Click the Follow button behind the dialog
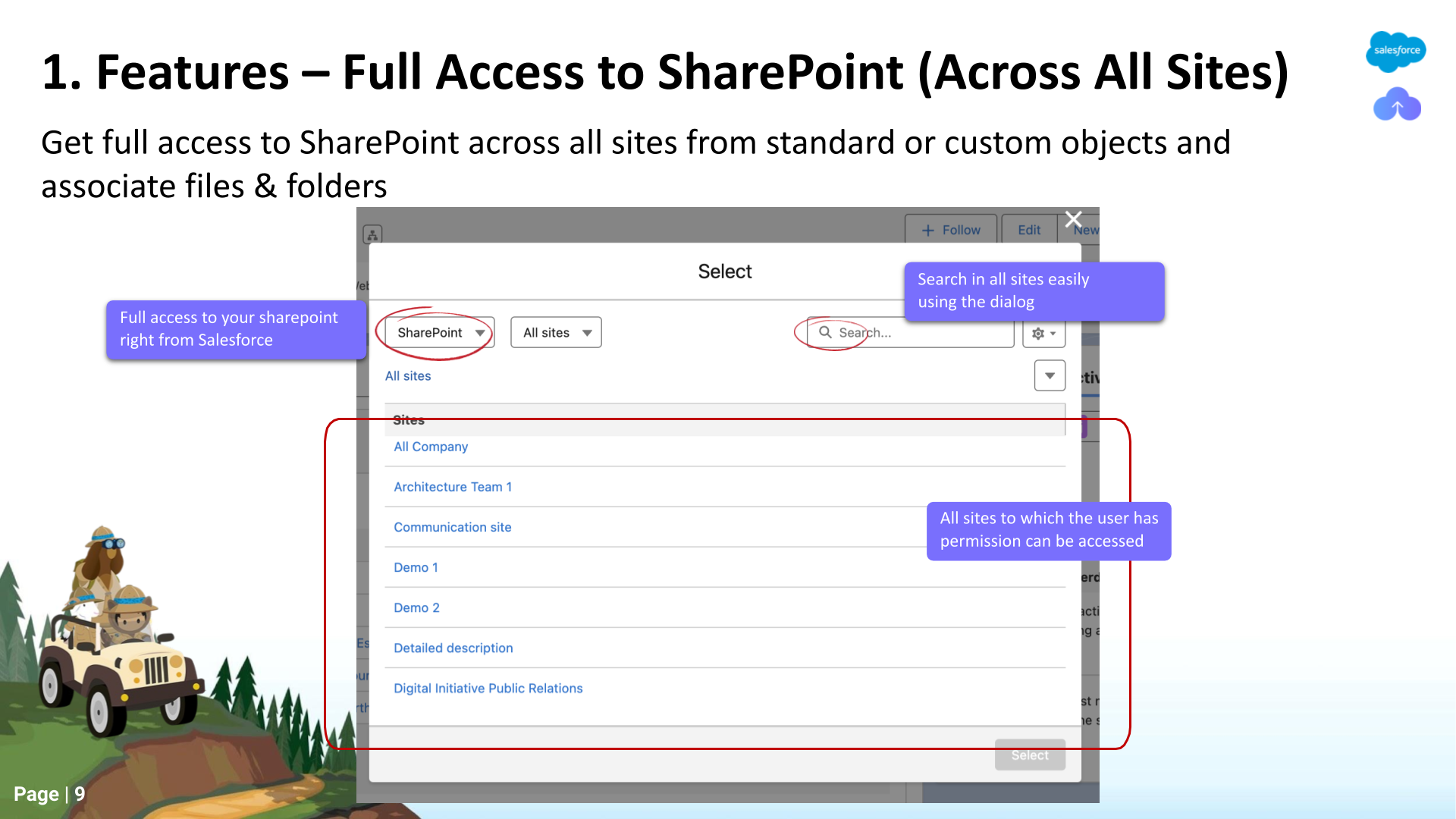 coord(951,230)
